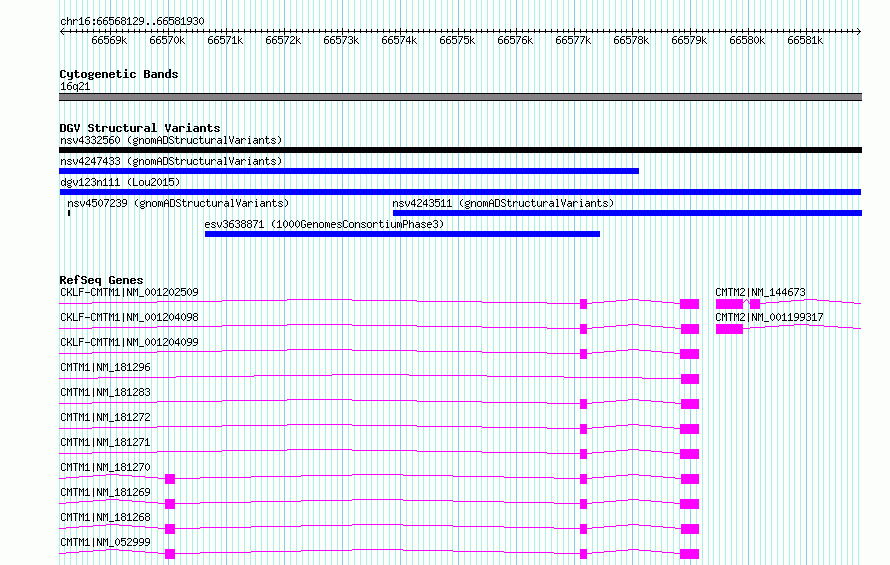Open the CMTM1|NM_052999 transcript label
This screenshot has width=890, height=565.
106,542
